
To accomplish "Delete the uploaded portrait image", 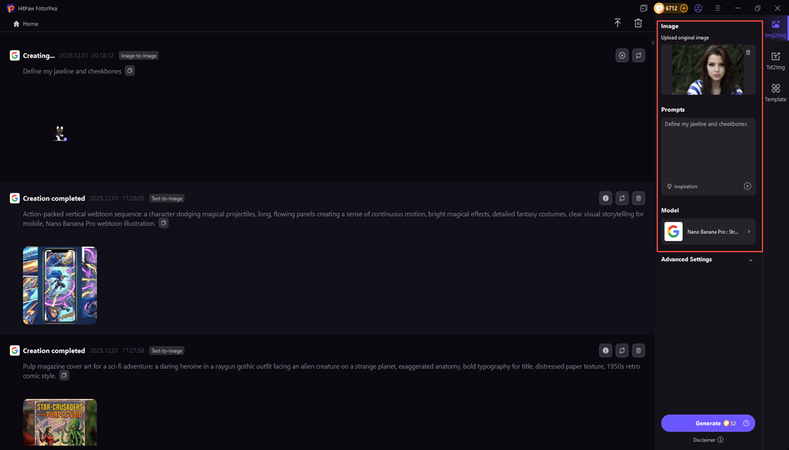I will [x=748, y=52].
